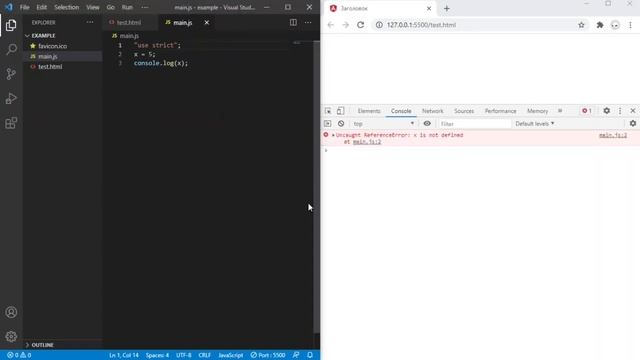
Task: Switch to the Network DevTools tab
Action: click(x=433, y=111)
